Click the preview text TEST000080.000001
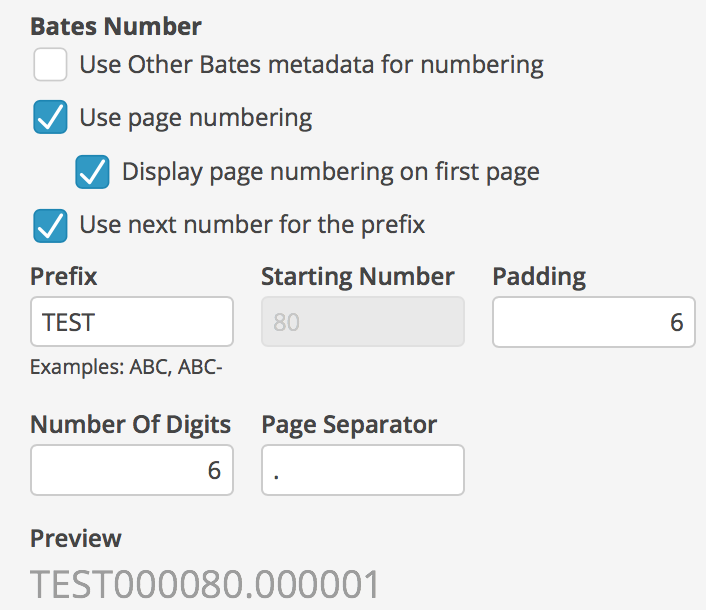 point(205,584)
